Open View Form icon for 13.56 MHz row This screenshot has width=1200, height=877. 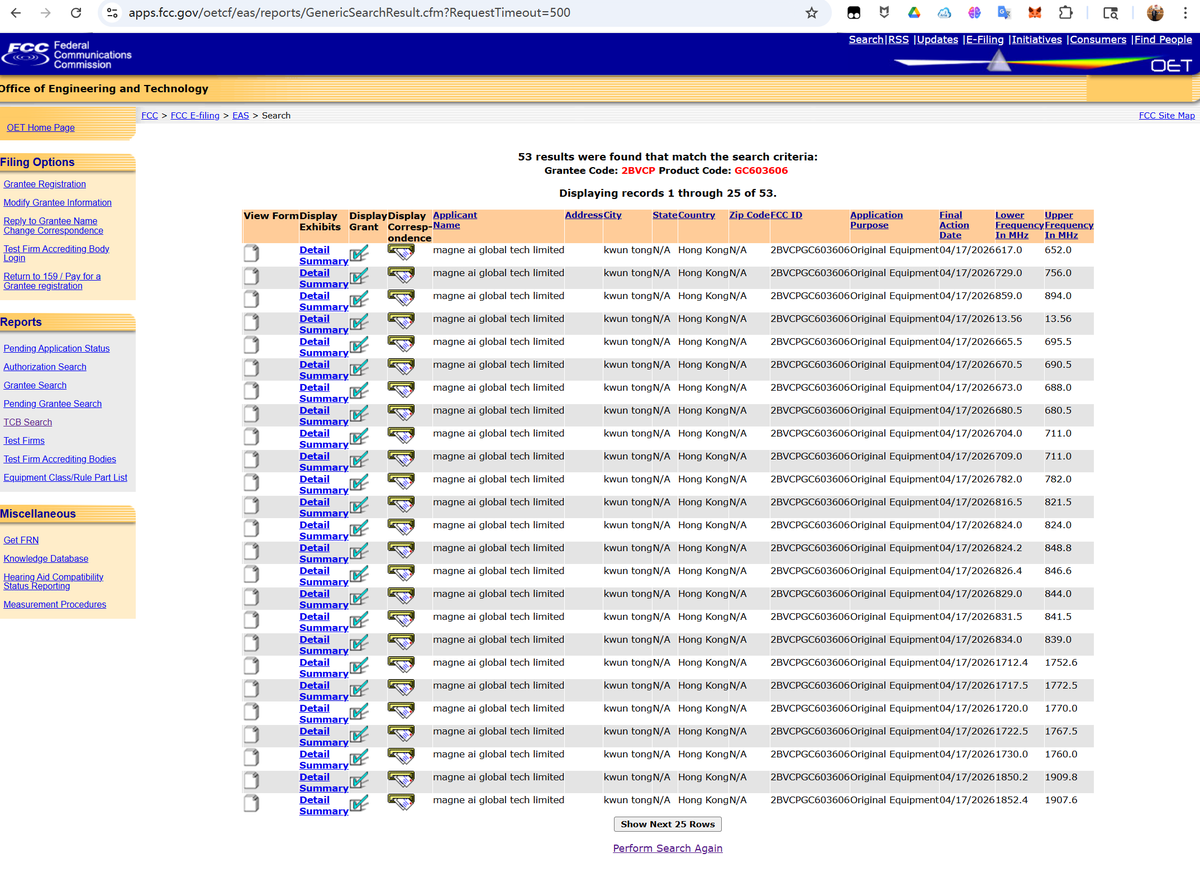pyautogui.click(x=252, y=322)
